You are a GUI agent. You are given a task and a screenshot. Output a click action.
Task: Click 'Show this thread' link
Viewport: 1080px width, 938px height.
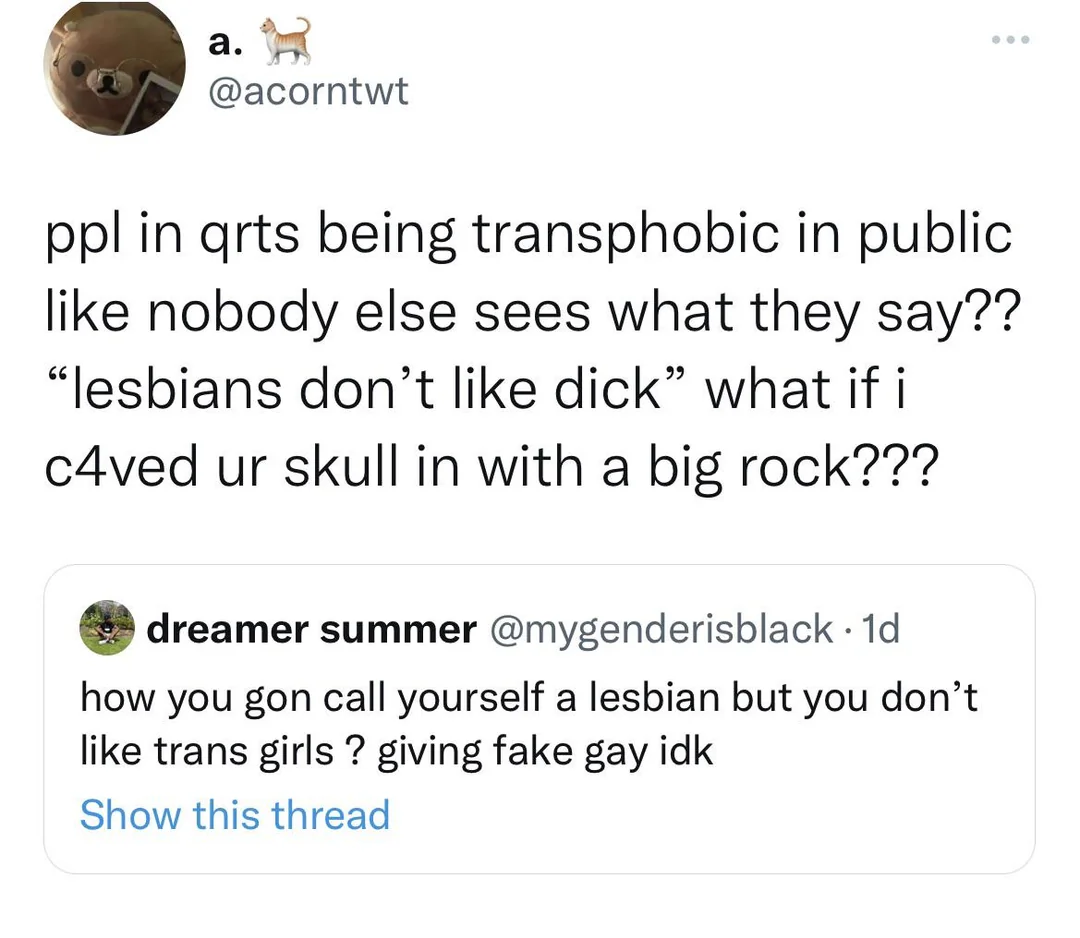point(235,815)
